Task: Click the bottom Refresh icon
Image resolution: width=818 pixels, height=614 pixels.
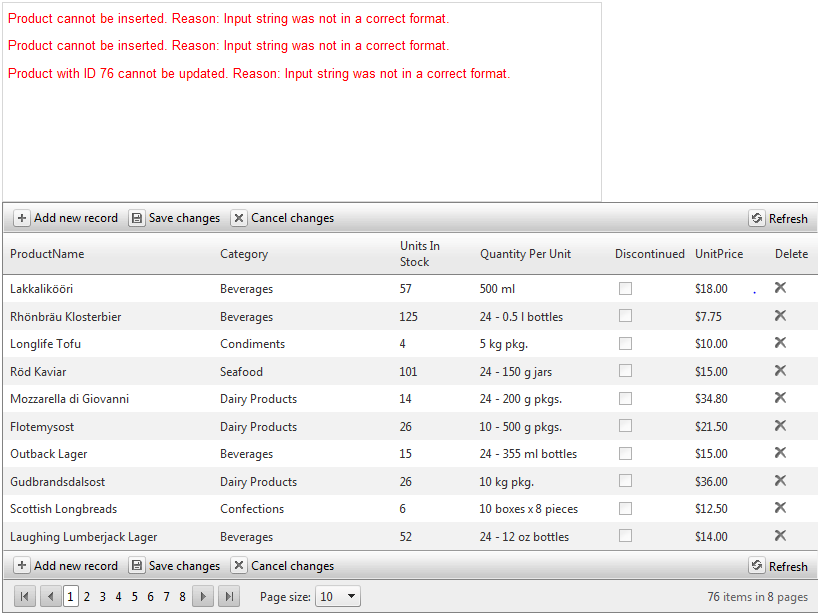Action: pyautogui.click(x=756, y=565)
